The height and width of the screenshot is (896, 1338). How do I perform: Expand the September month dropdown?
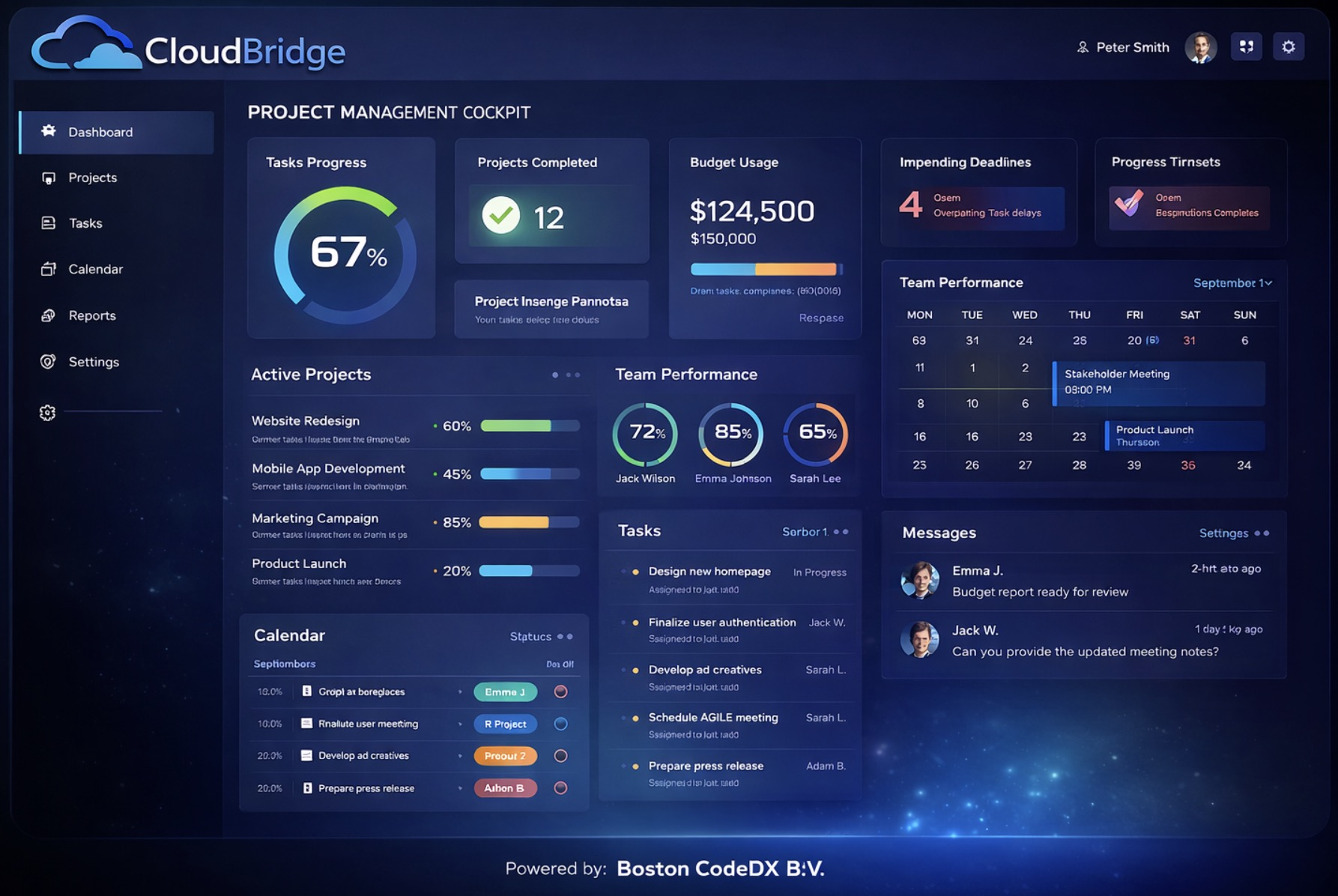click(1232, 282)
